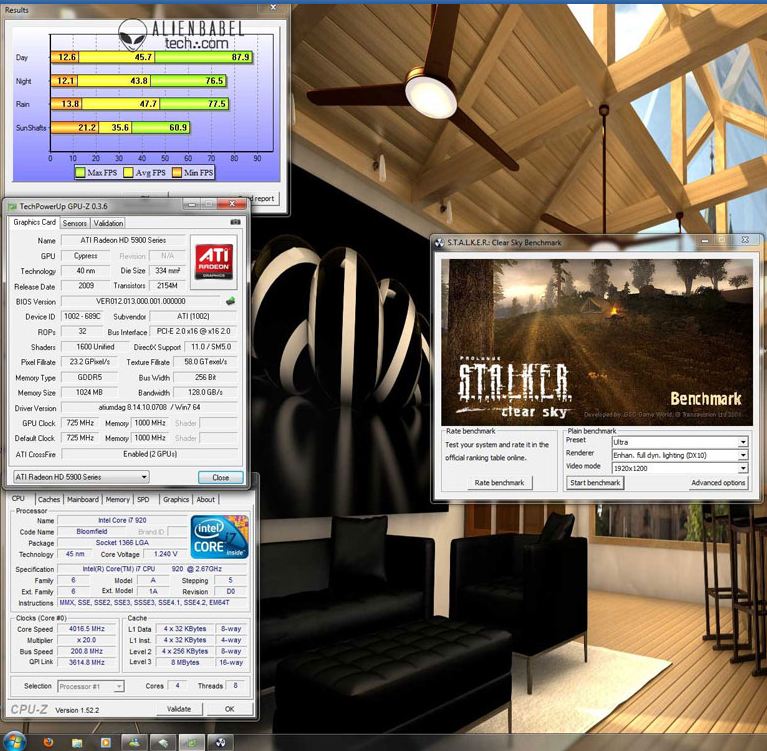Click the Threads value 8 in CPU-Z

click(235, 686)
